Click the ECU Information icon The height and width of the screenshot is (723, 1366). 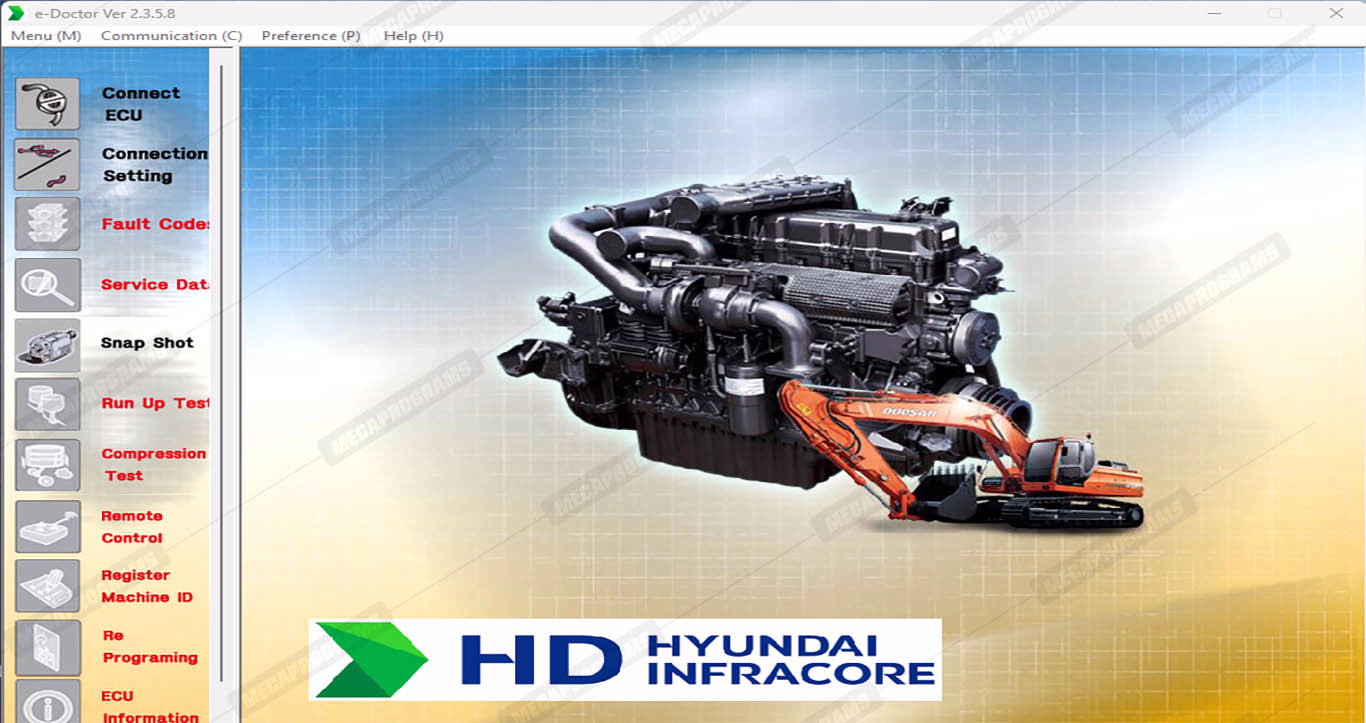point(47,702)
